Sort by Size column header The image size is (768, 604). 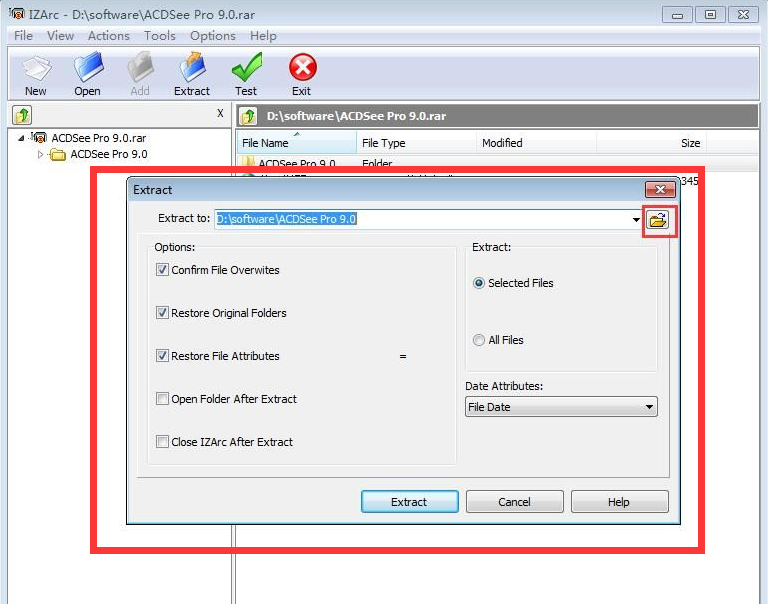(651, 143)
